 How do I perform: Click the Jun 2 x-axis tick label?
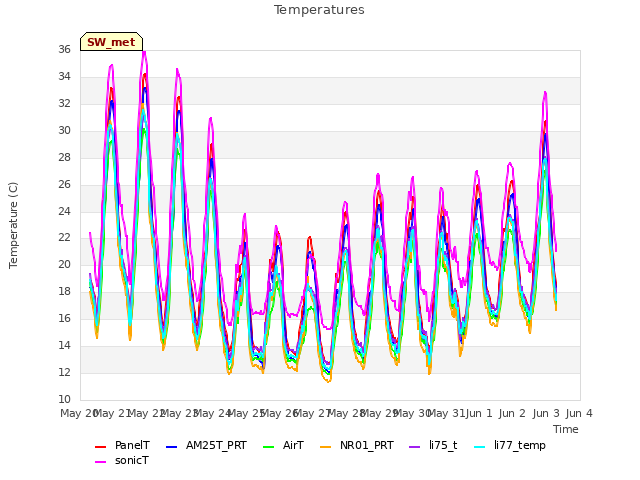512,413
